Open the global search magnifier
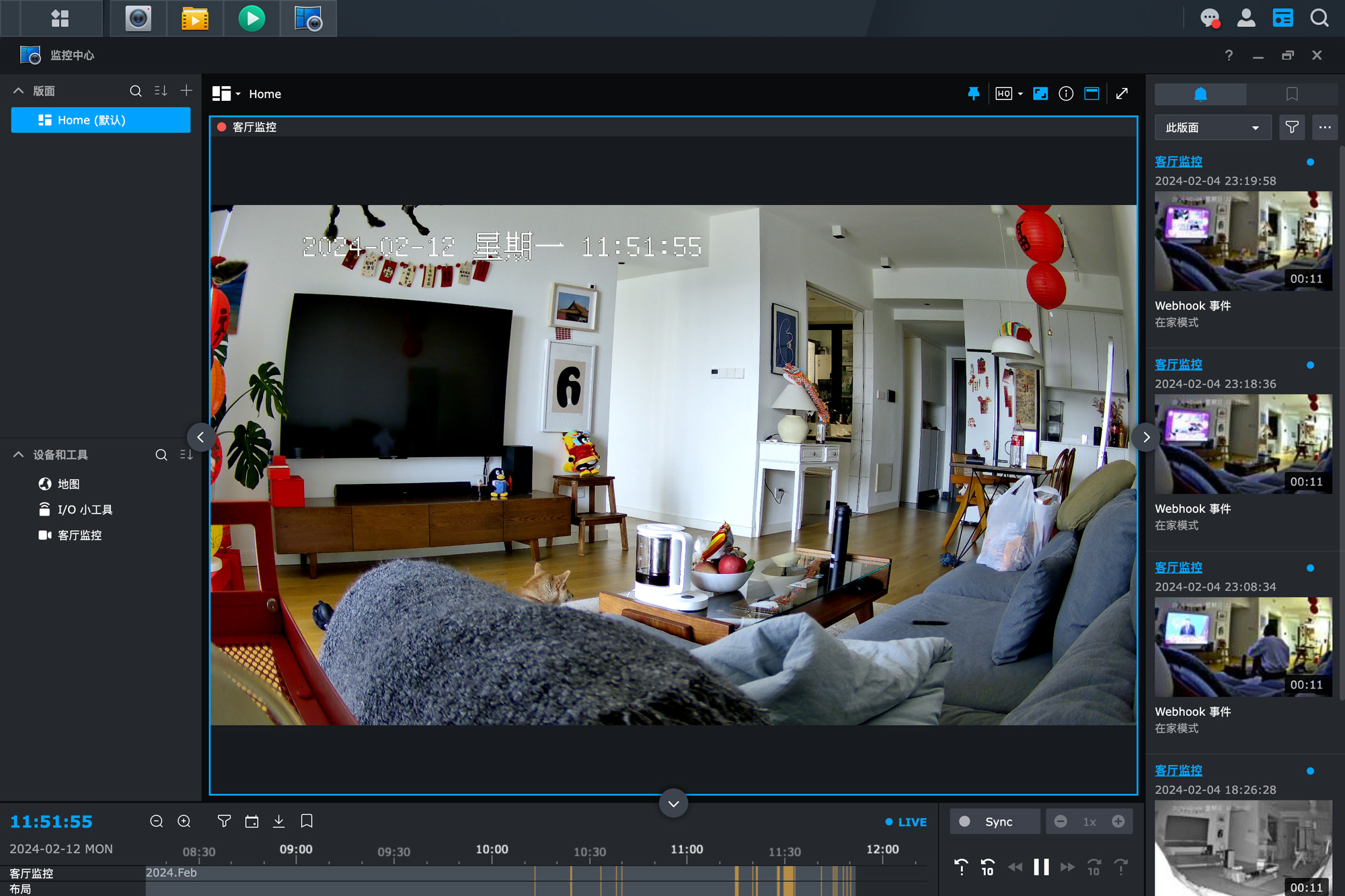Image resolution: width=1345 pixels, height=896 pixels. point(1319,18)
